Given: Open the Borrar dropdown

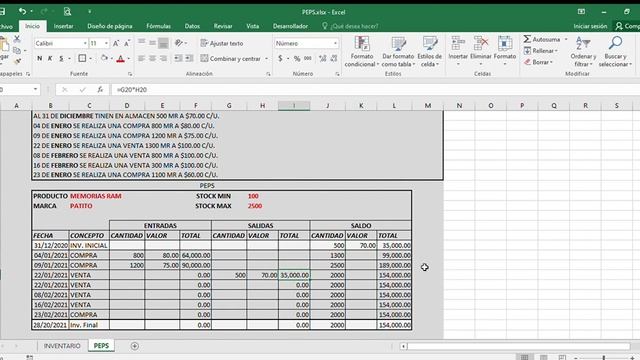Looking at the screenshot, I should (x=538, y=62).
